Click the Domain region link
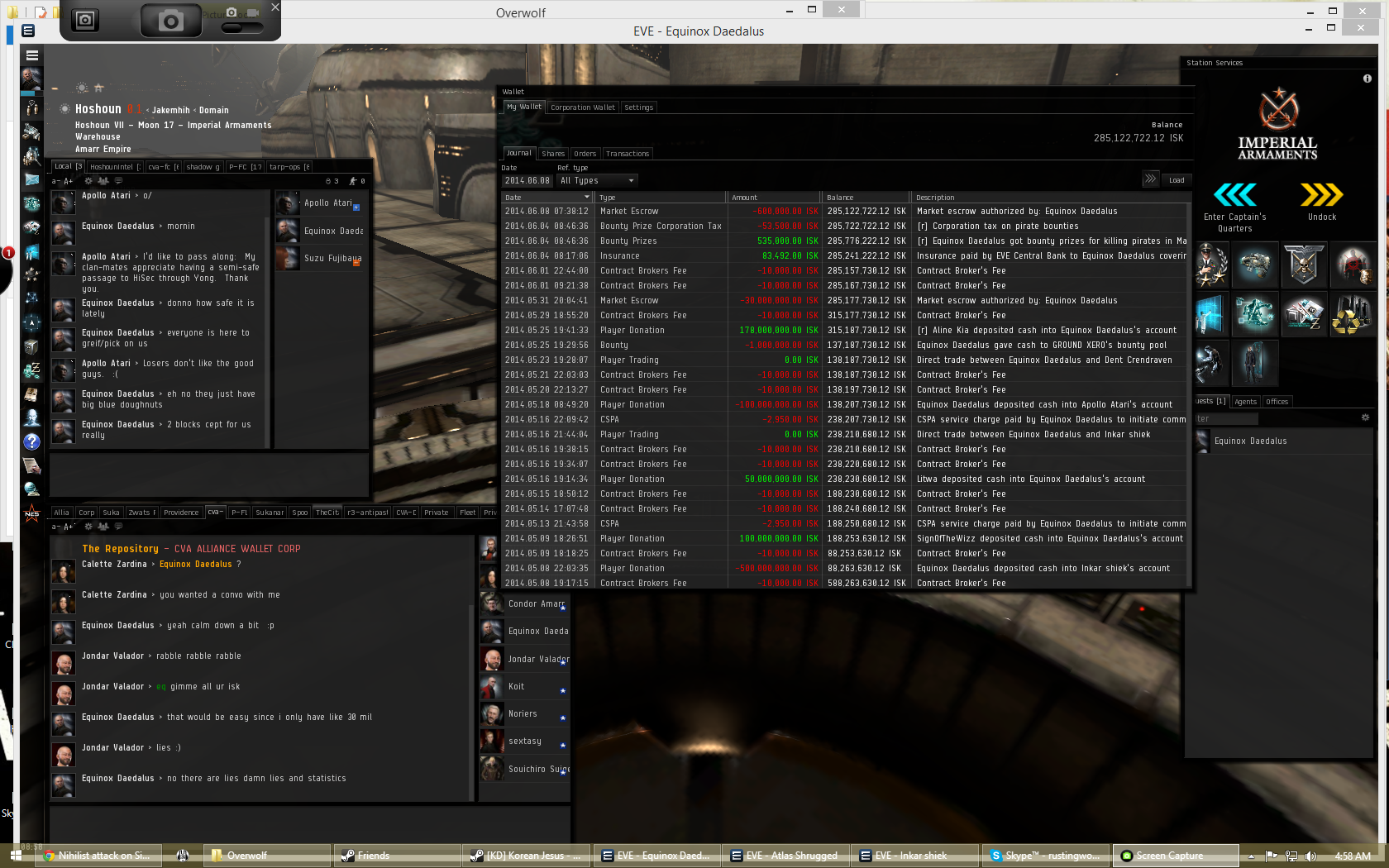This screenshot has width=1389, height=868. [x=213, y=111]
